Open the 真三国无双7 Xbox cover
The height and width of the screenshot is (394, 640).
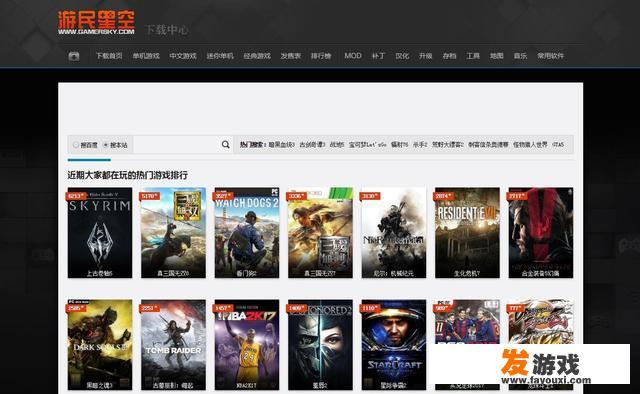click(x=320, y=233)
